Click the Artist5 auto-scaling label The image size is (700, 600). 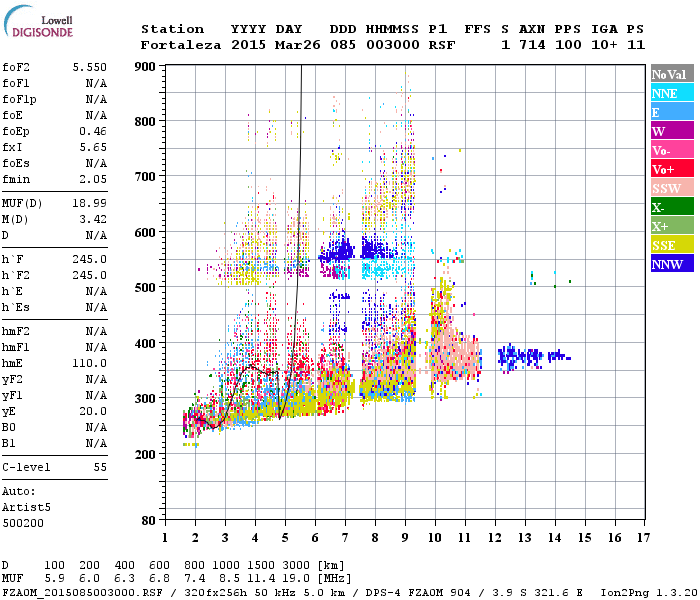(x=26, y=508)
